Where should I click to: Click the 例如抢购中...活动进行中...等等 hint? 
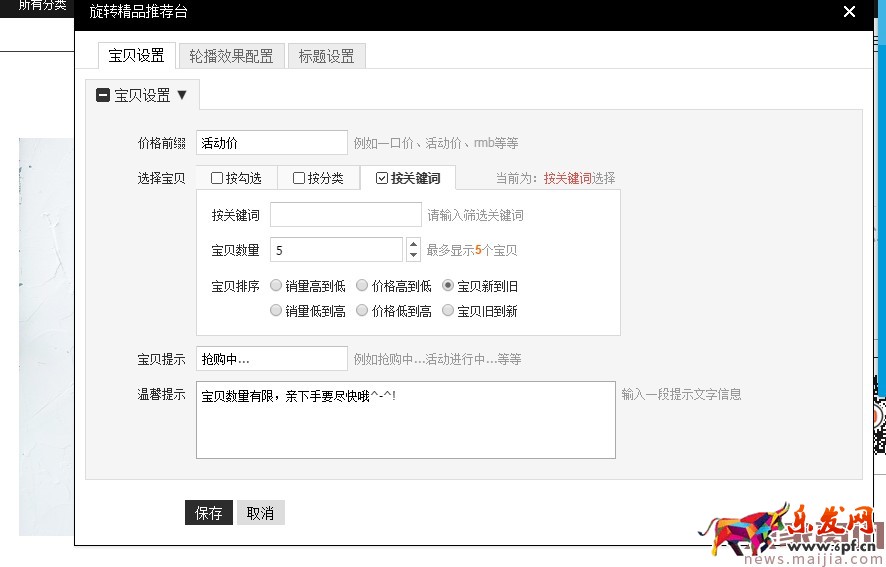pyautogui.click(x=437, y=359)
